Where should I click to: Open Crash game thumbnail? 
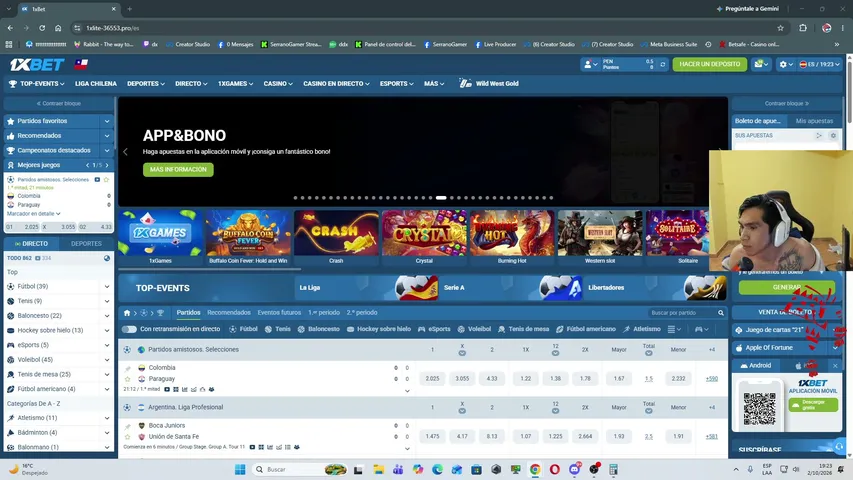pos(336,233)
